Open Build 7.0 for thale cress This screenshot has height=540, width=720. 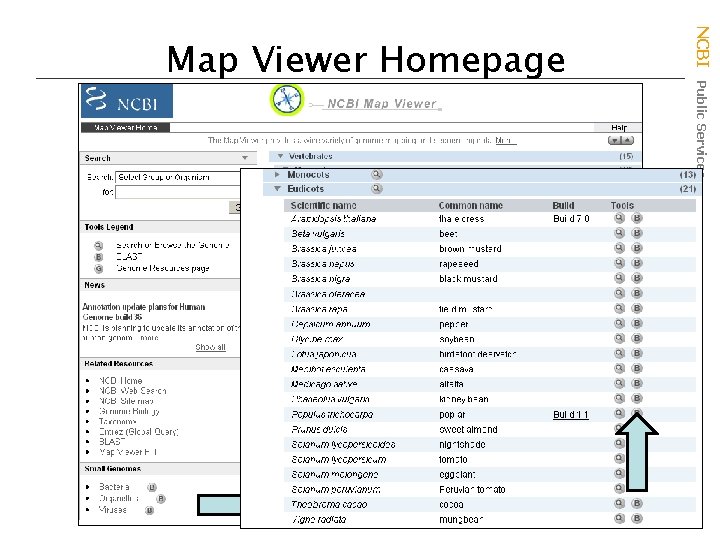[571, 219]
